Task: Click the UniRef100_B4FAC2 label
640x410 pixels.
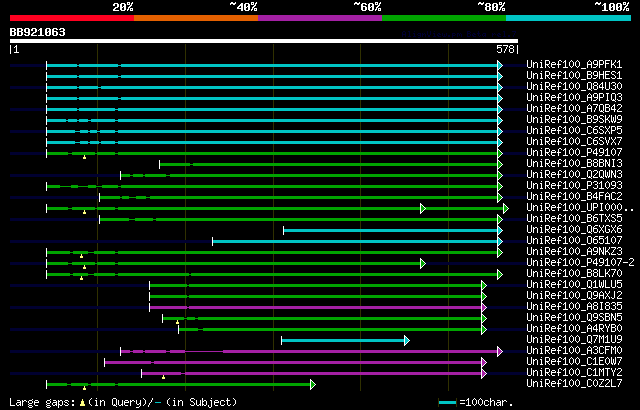Action: [574, 197]
